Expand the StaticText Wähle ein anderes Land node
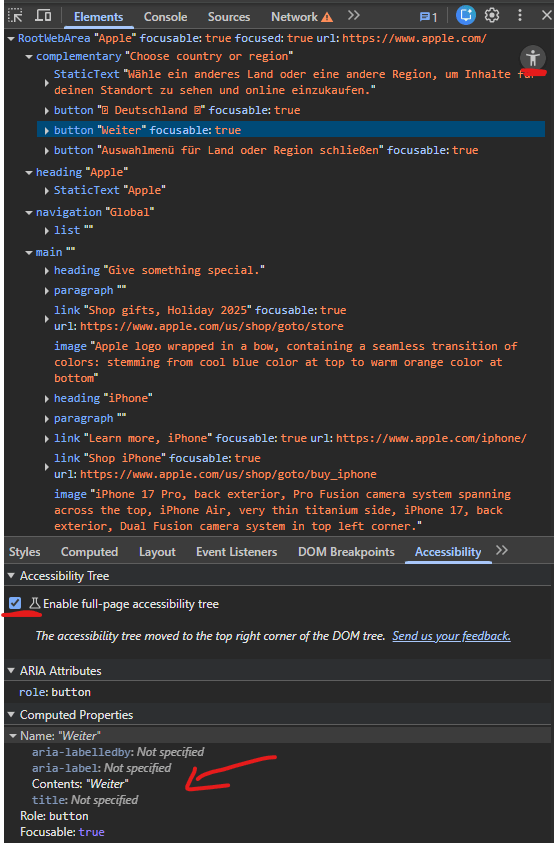The image size is (554, 843). click(x=47, y=82)
